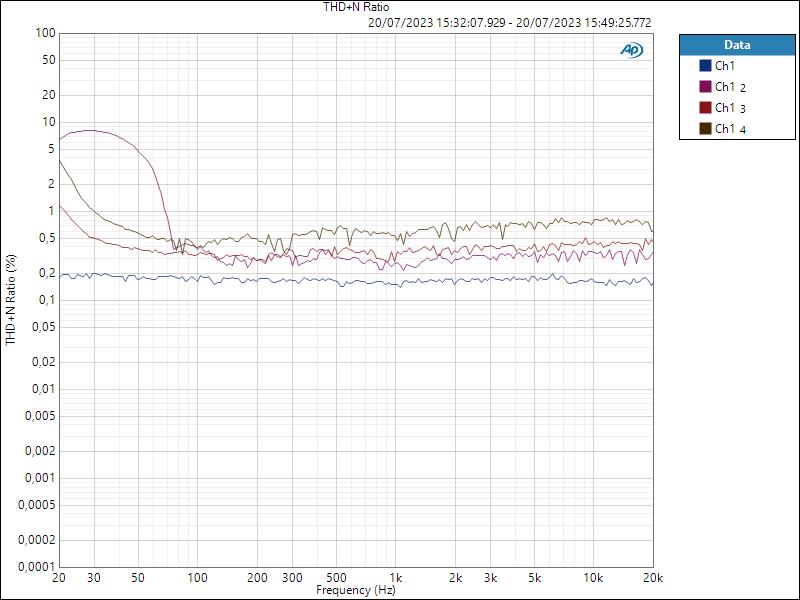Click the brown Ch1 4 legend swatch
The width and height of the screenshot is (800, 600).
point(705,129)
